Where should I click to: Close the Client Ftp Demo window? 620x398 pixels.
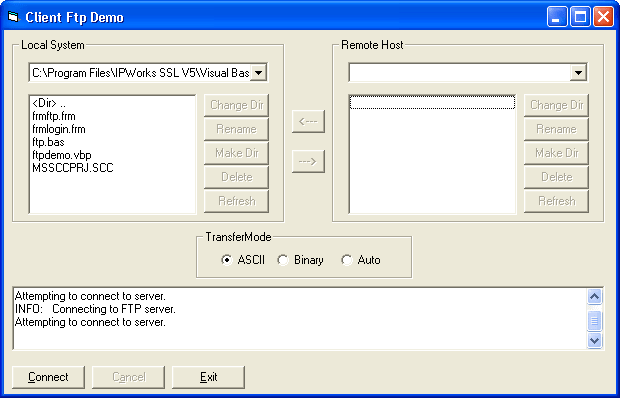603,17
